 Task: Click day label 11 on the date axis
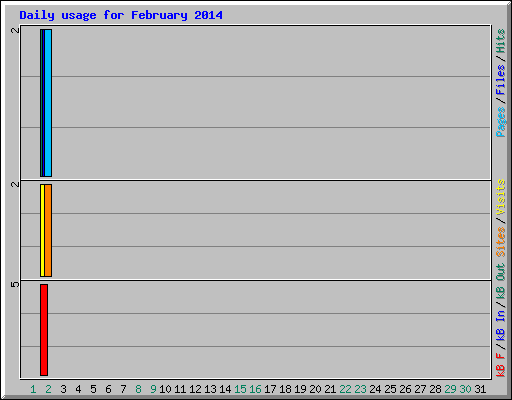[x=180, y=389]
